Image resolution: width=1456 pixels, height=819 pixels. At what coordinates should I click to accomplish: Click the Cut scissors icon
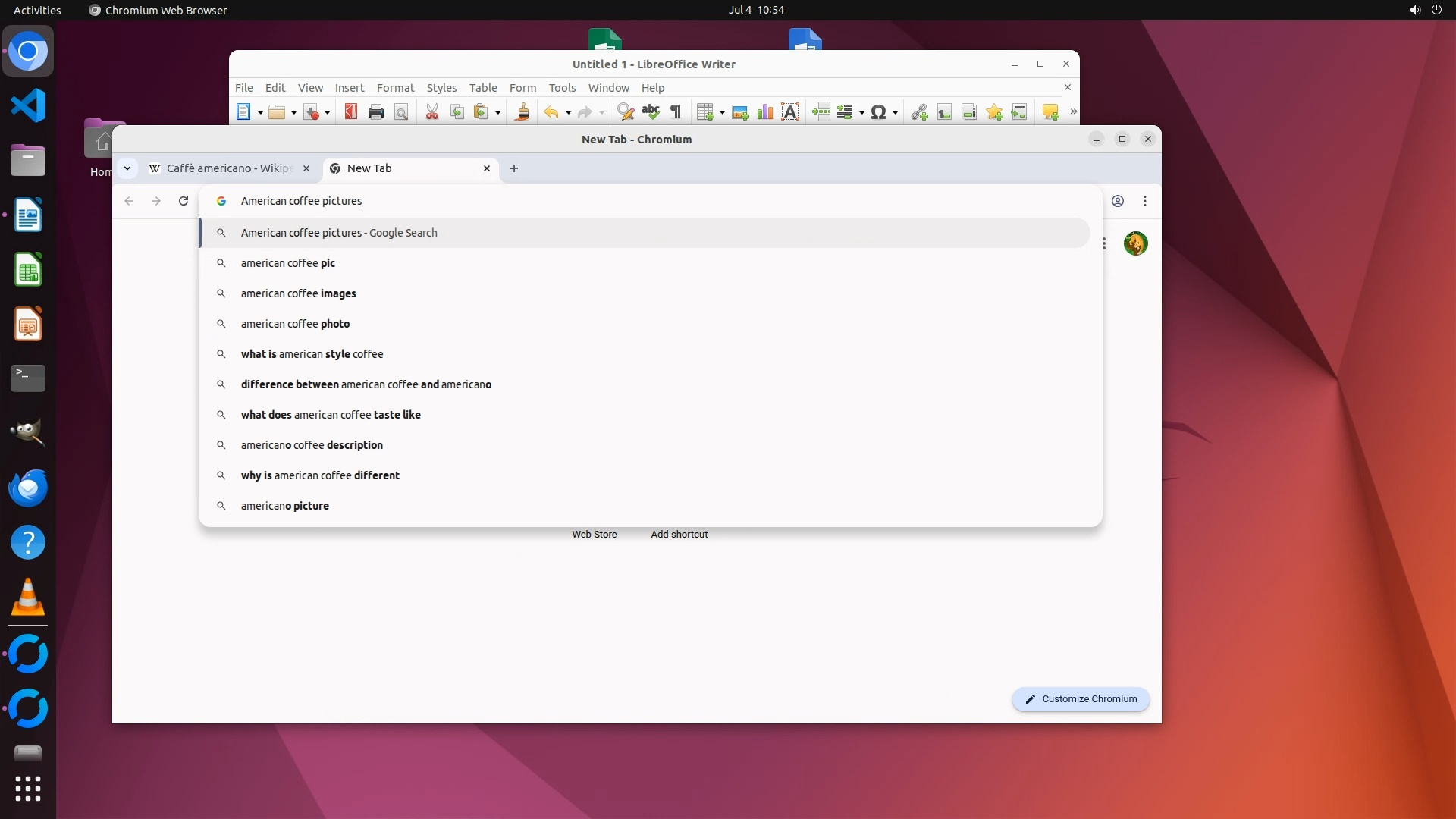(431, 112)
